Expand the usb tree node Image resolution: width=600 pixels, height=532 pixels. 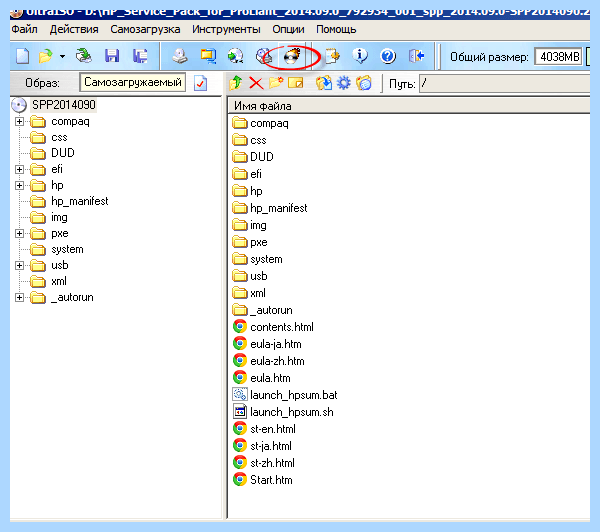[19, 265]
